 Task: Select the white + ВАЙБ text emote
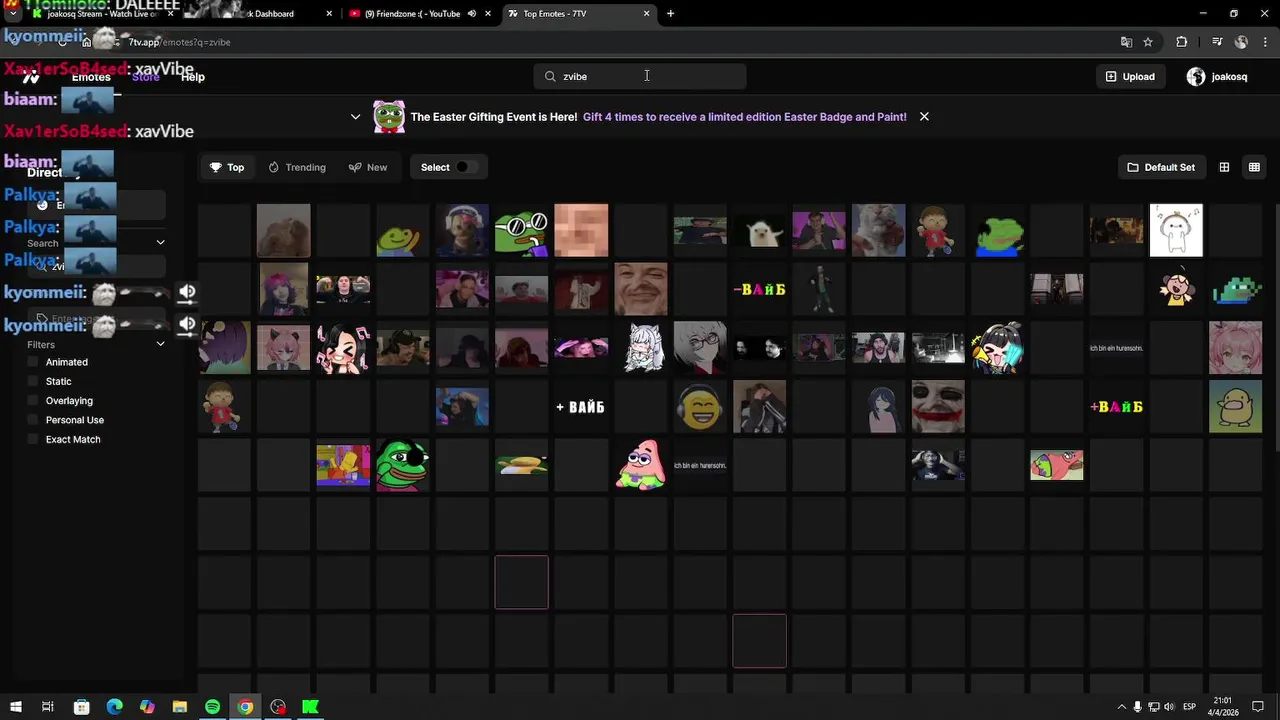tap(581, 407)
